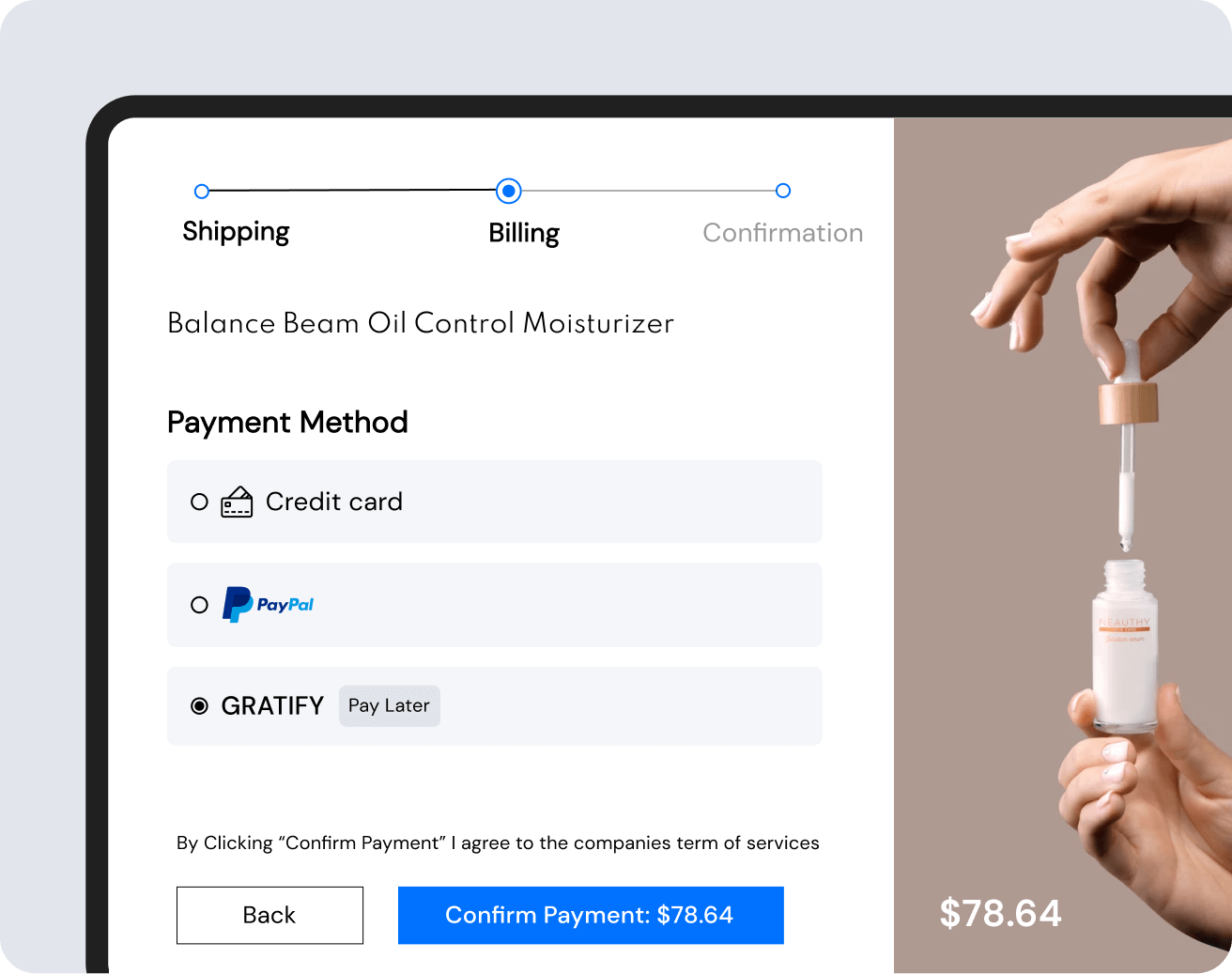Select the Credit card radio button
The width and height of the screenshot is (1232, 974).
199,502
